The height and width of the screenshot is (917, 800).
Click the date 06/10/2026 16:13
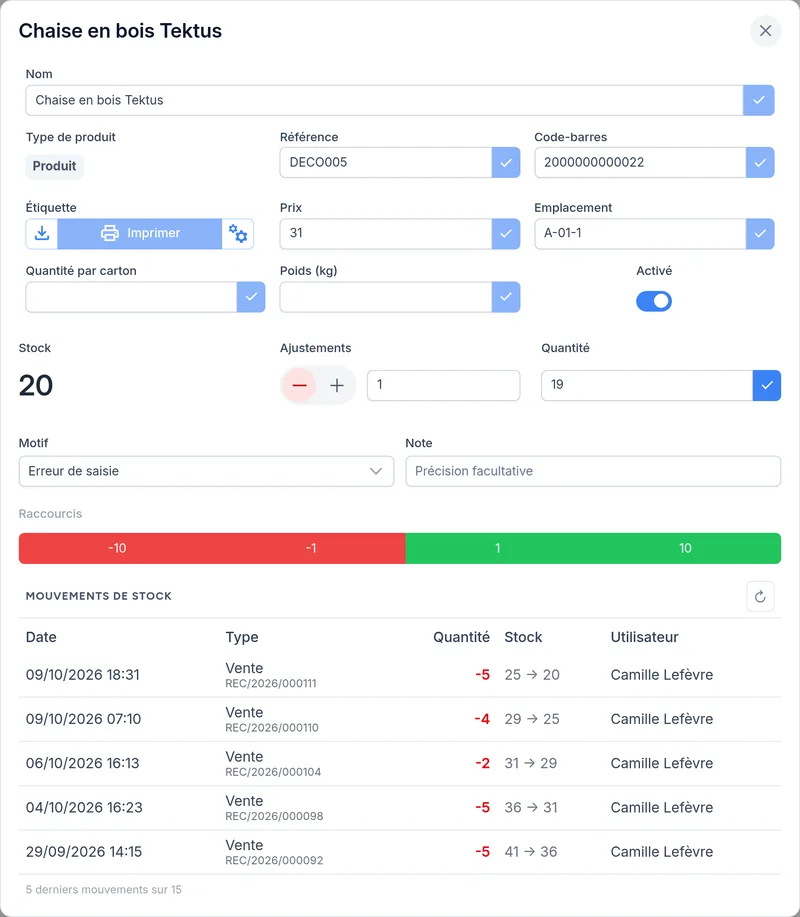click(x=82, y=763)
